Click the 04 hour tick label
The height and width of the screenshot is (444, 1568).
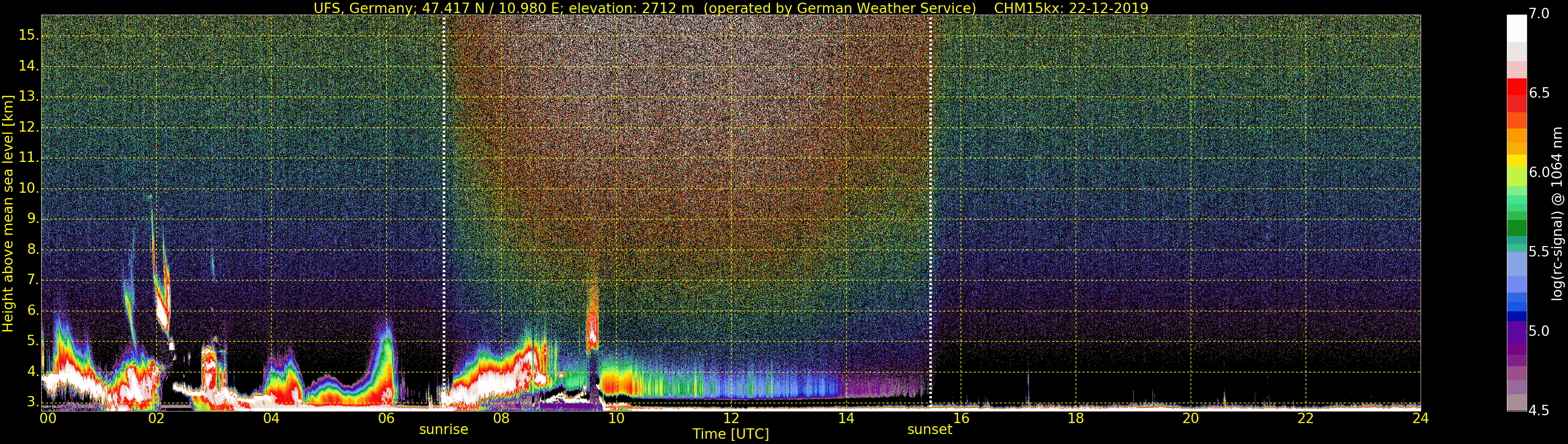[x=271, y=418]
